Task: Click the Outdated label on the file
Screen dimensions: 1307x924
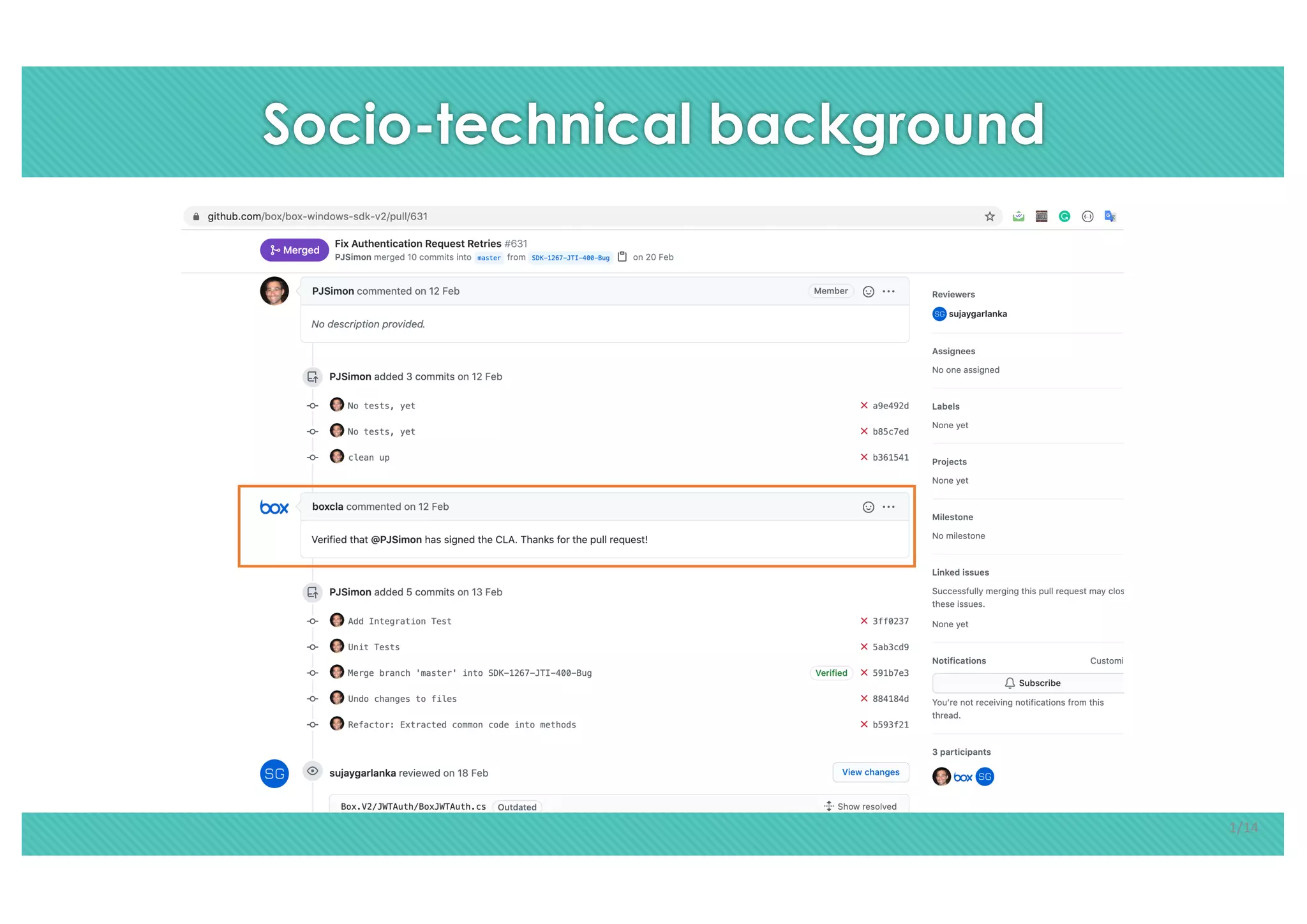Action: 517,807
